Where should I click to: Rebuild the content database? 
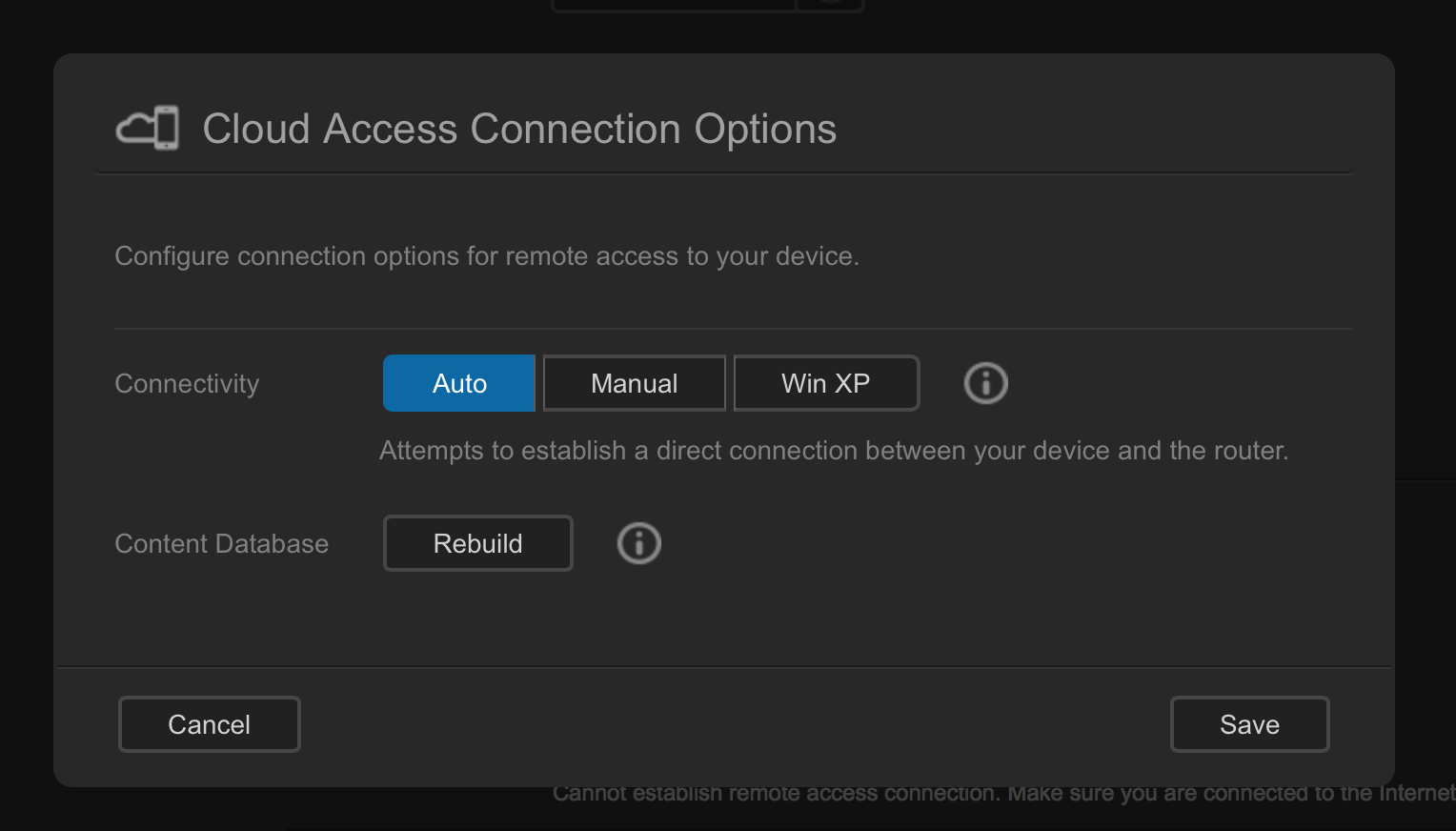(x=477, y=543)
